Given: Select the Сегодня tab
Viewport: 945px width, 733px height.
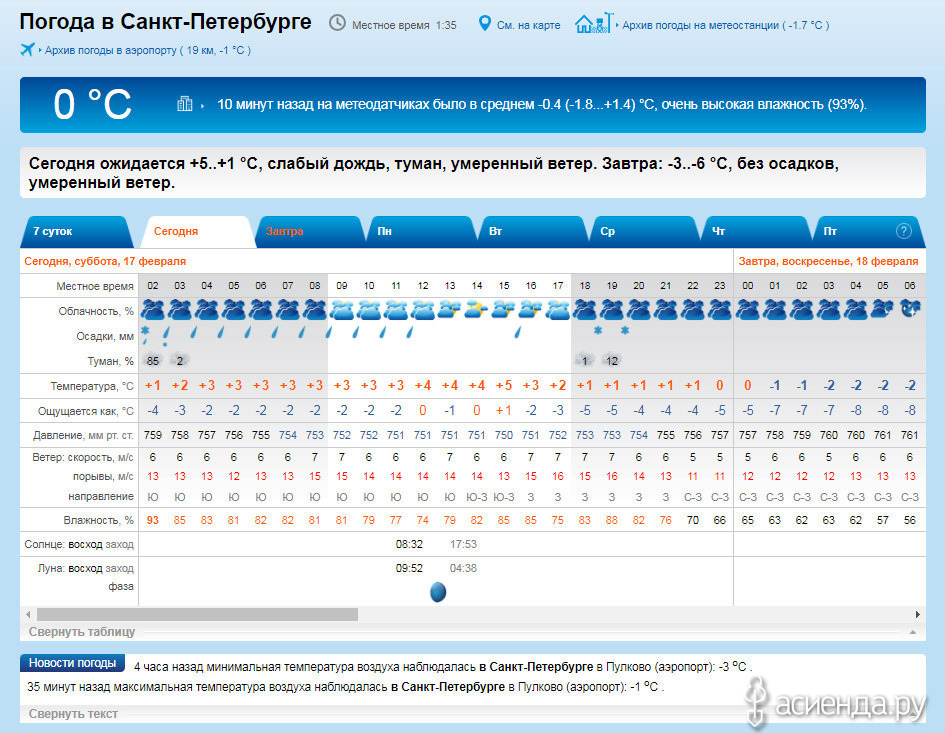Looking at the screenshot, I should tap(196, 231).
